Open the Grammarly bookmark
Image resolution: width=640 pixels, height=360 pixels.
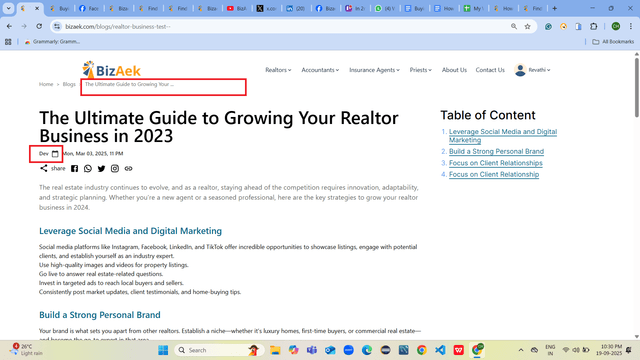tap(52, 42)
